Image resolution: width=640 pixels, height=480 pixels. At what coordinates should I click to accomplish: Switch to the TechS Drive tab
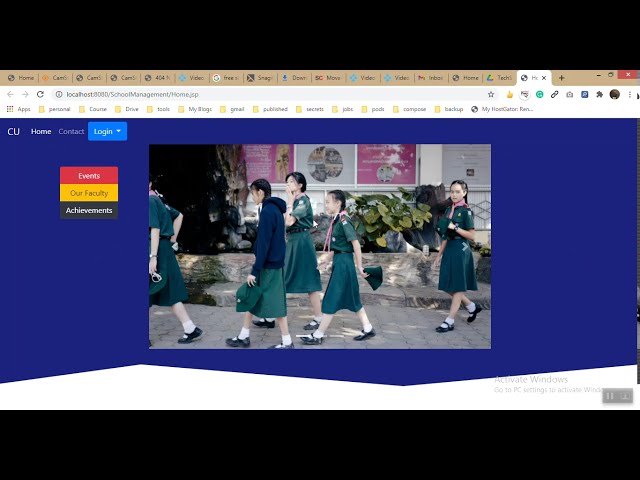click(499, 78)
